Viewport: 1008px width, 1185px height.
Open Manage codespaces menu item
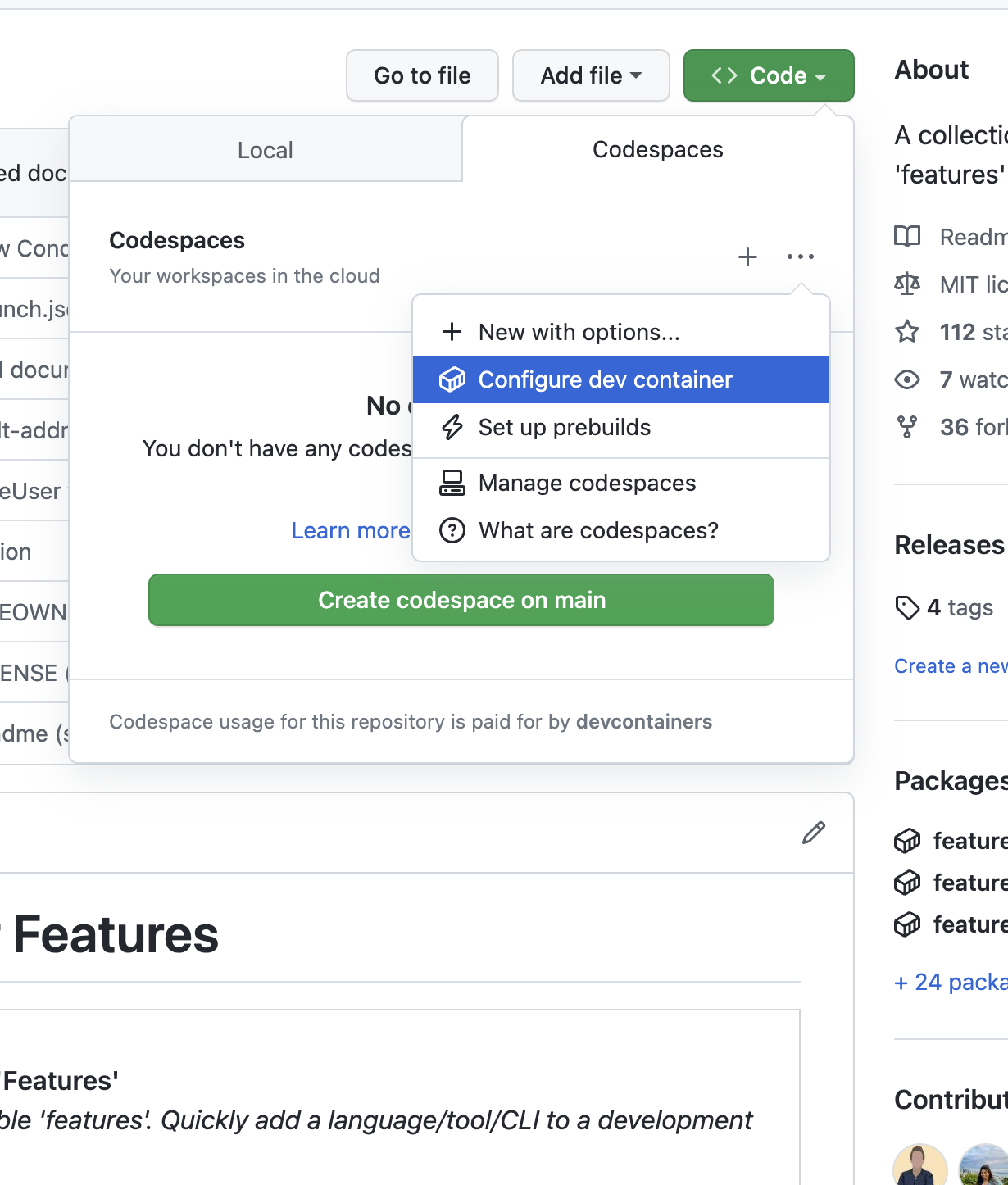point(621,483)
